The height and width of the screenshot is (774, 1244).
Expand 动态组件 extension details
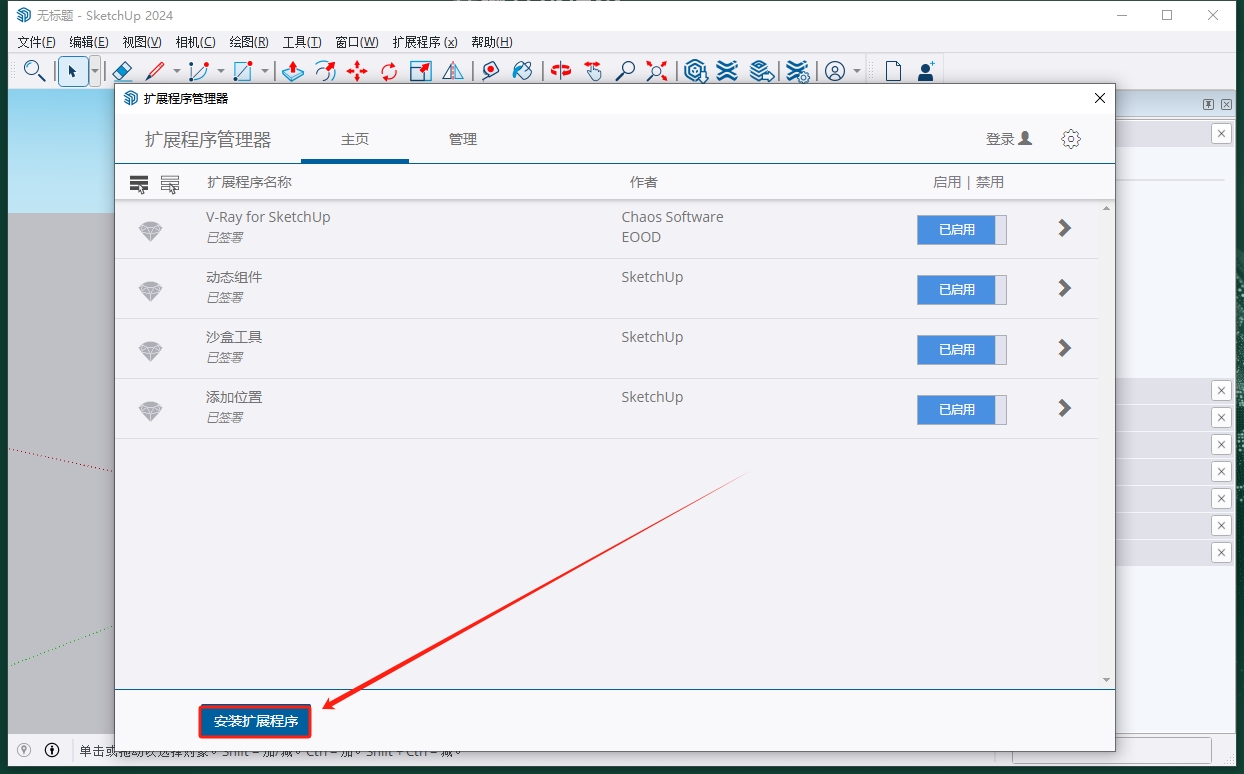pyautogui.click(x=1065, y=288)
